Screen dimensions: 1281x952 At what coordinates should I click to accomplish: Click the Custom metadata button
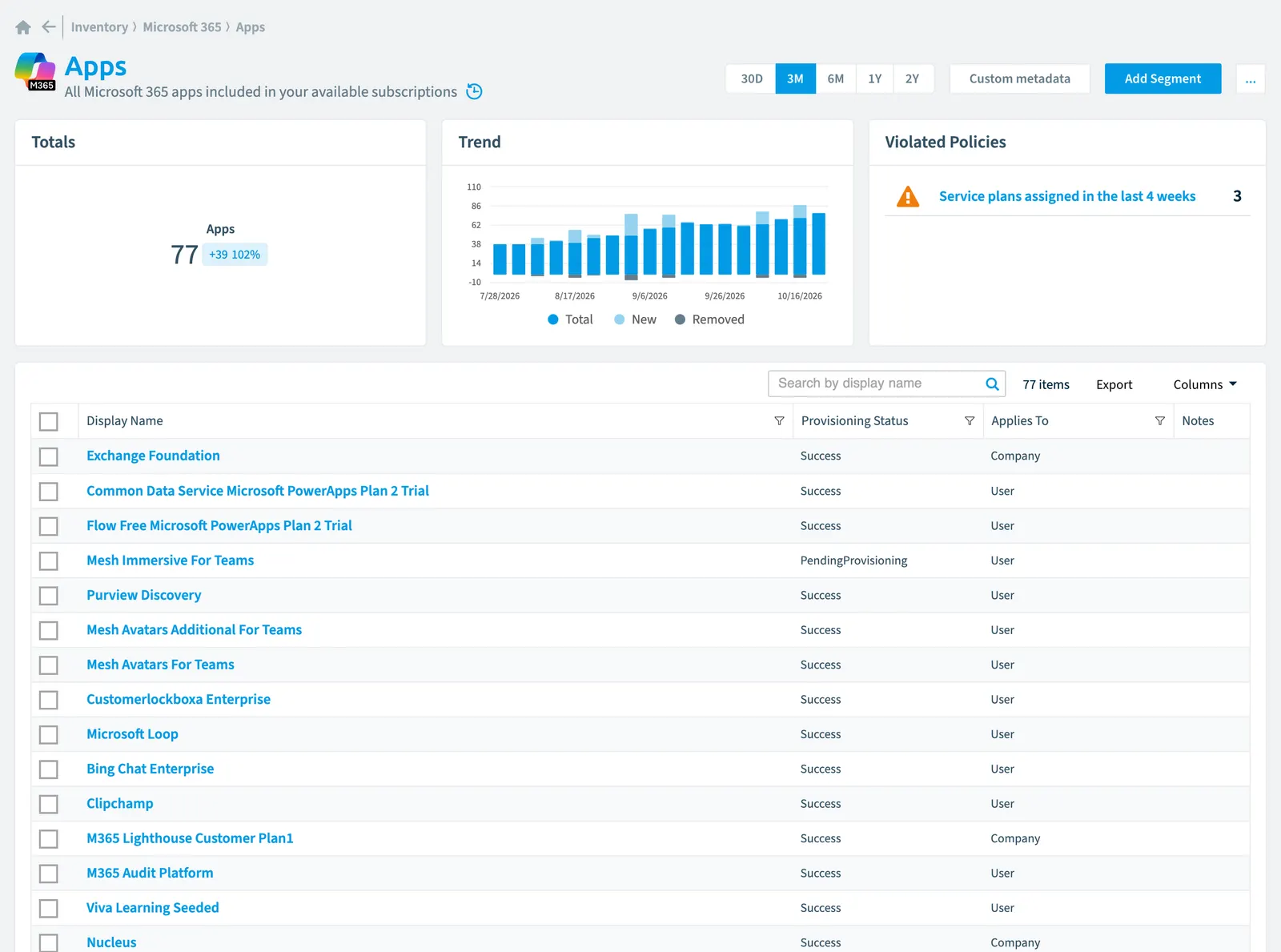point(1019,78)
